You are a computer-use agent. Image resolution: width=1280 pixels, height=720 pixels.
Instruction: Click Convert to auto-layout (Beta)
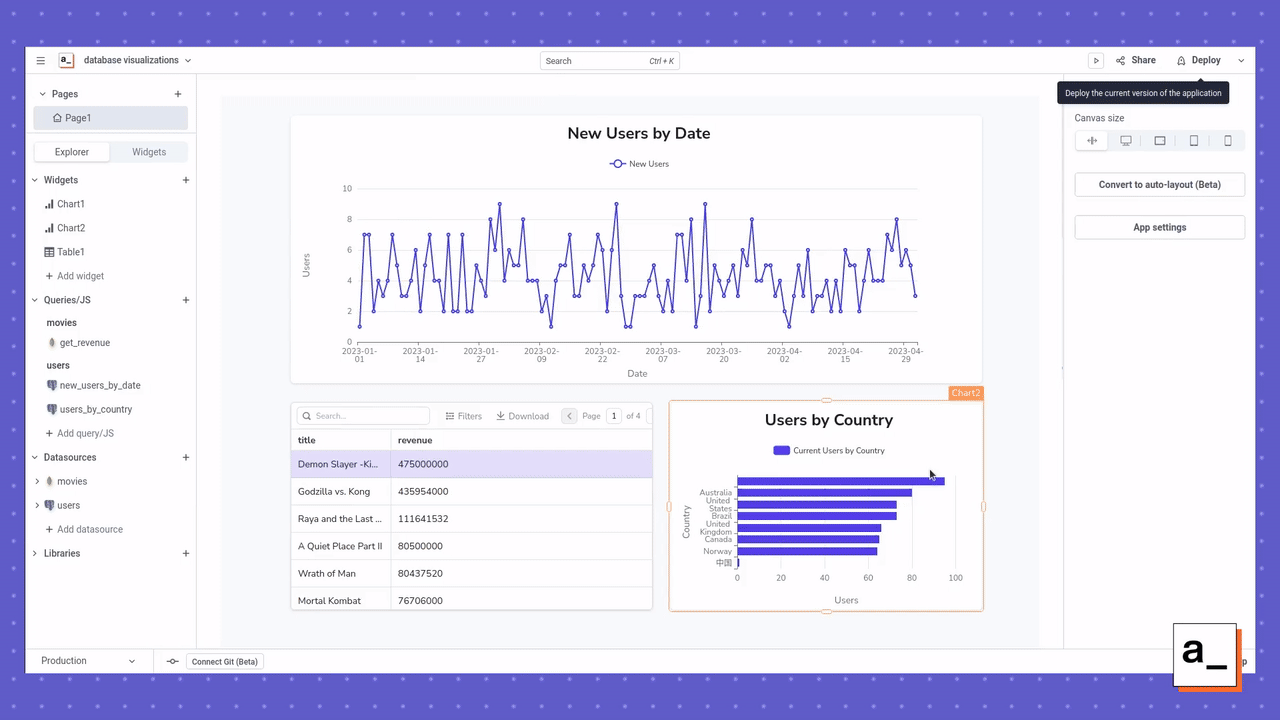(1159, 184)
